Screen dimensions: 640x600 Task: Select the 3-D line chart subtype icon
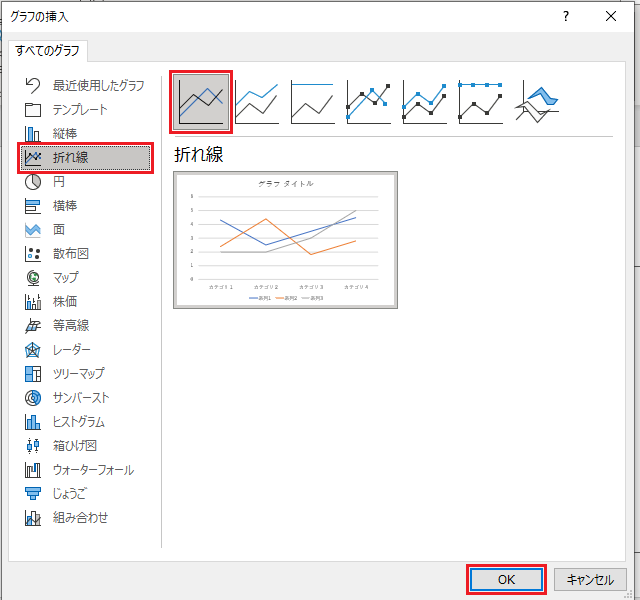[537, 102]
